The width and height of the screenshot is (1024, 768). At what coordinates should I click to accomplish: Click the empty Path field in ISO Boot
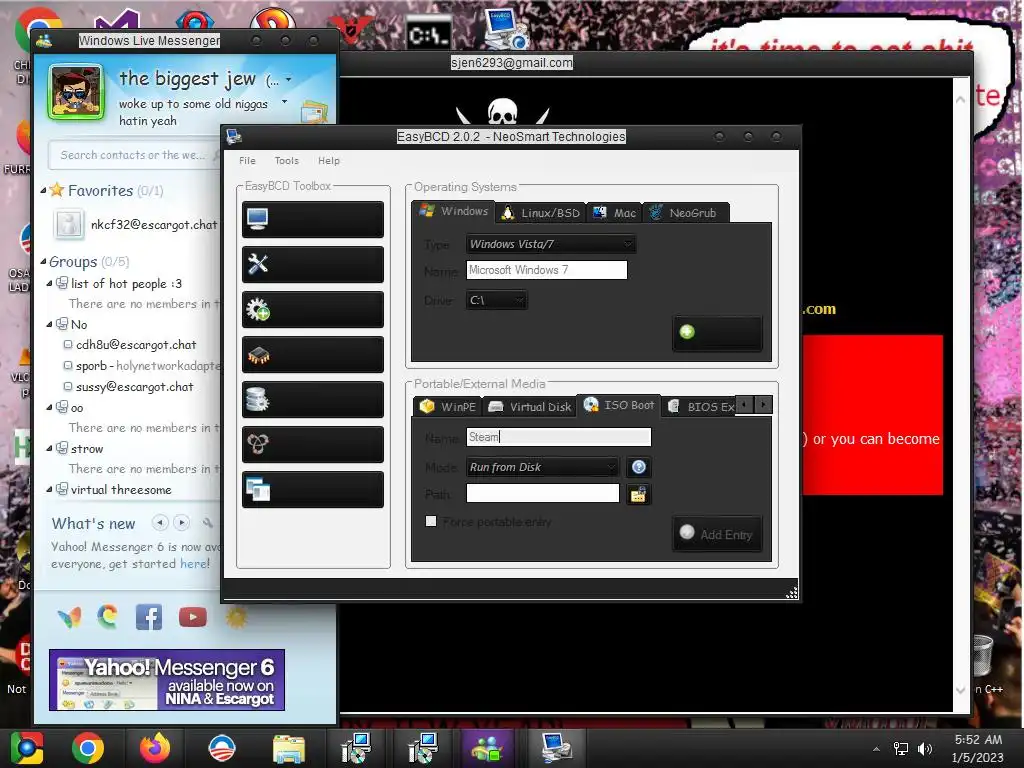543,493
